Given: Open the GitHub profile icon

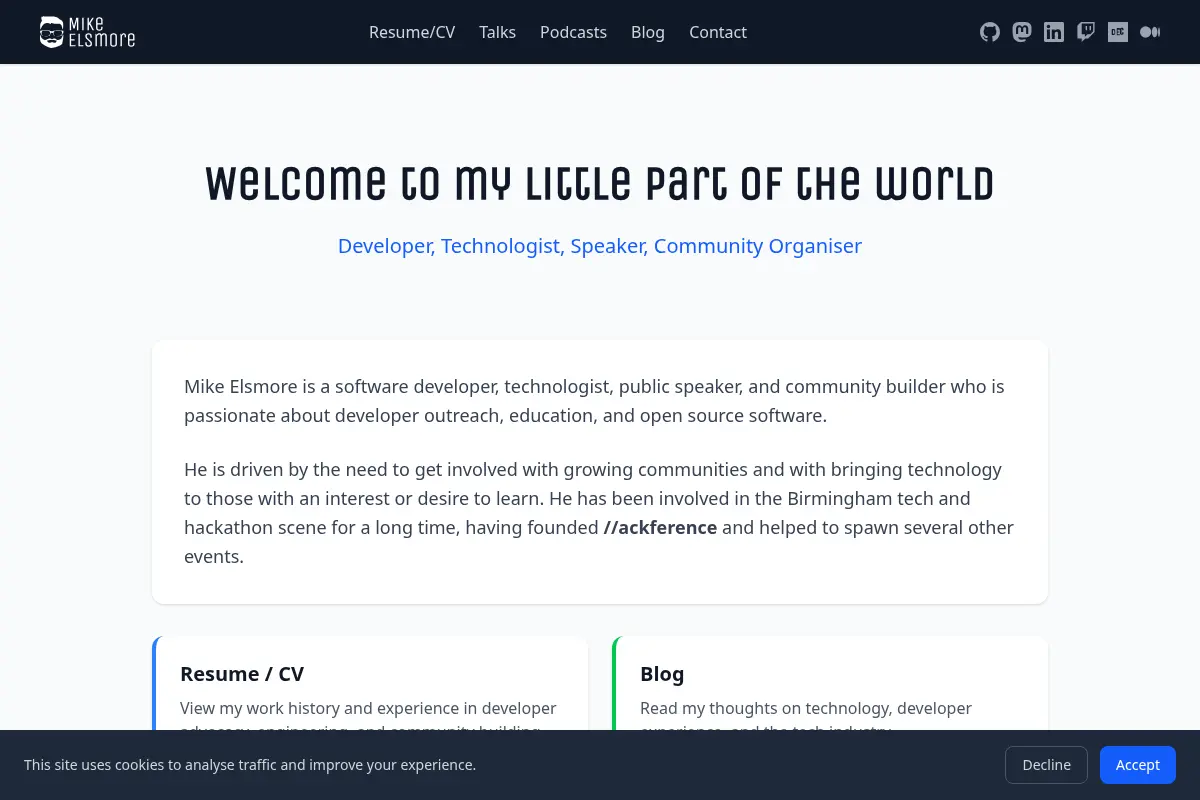Looking at the screenshot, I should 990,32.
